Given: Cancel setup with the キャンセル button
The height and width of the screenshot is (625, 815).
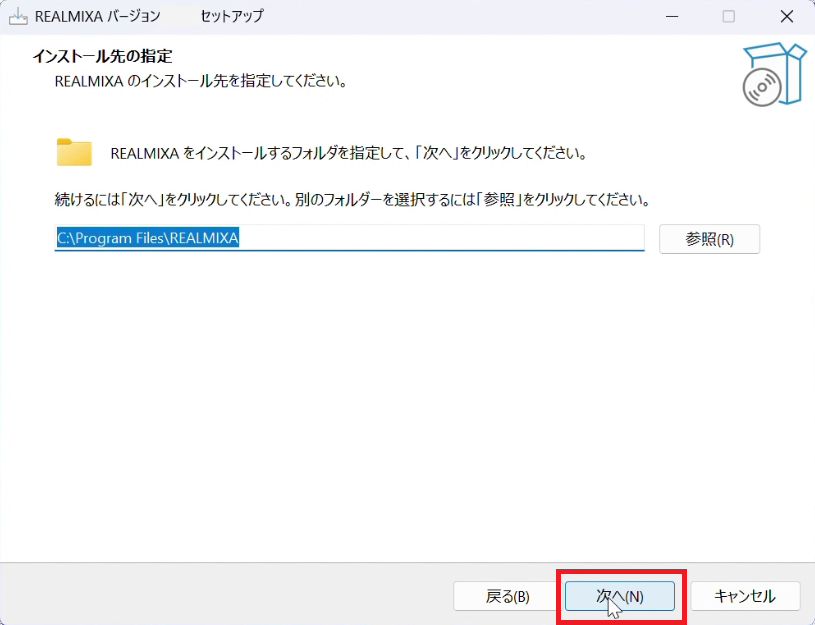Looking at the screenshot, I should pos(745,596).
